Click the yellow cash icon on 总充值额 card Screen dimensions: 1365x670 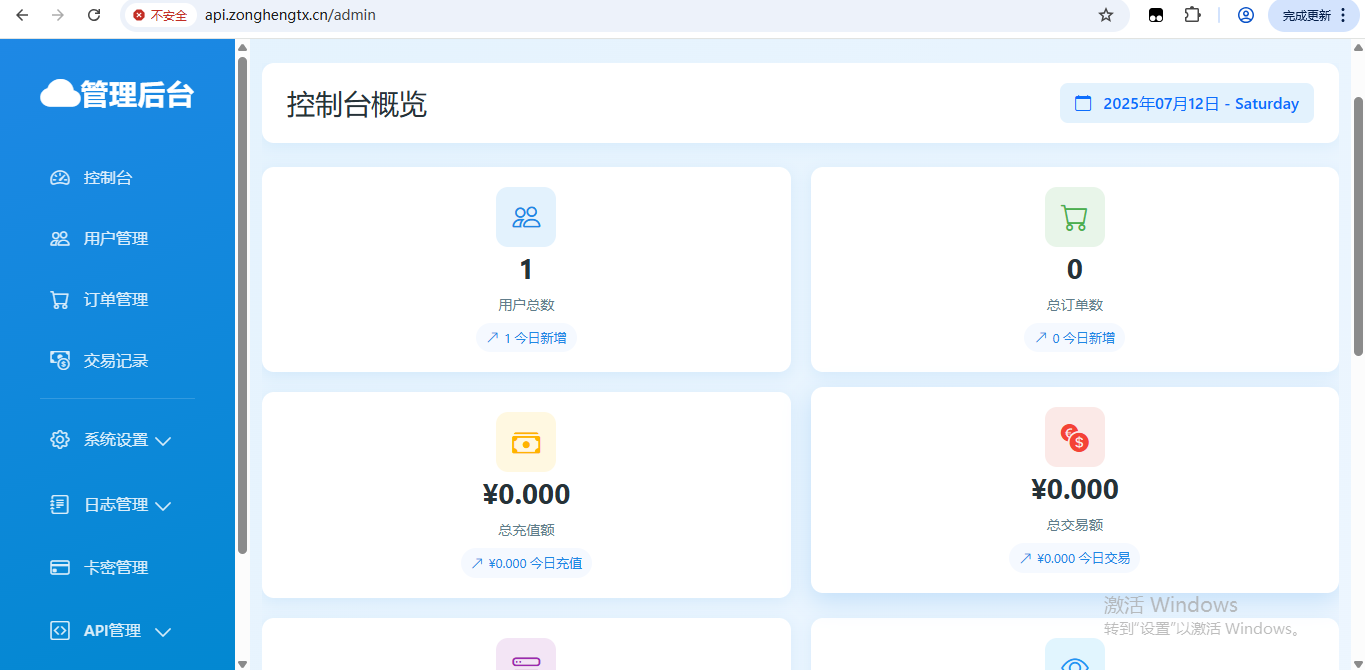point(526,442)
